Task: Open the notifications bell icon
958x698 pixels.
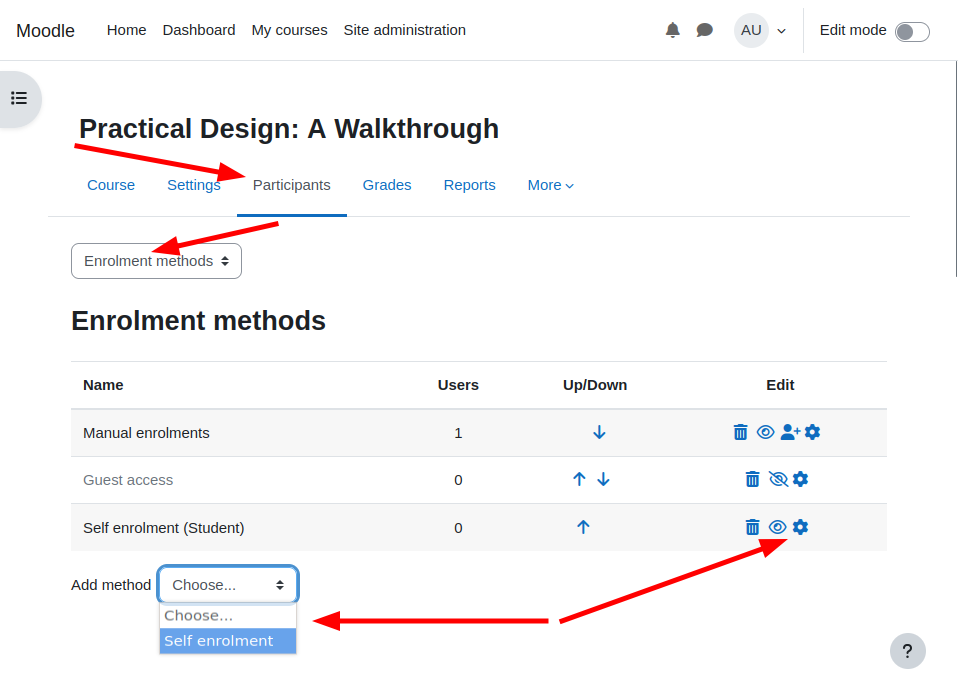Action: tap(672, 30)
